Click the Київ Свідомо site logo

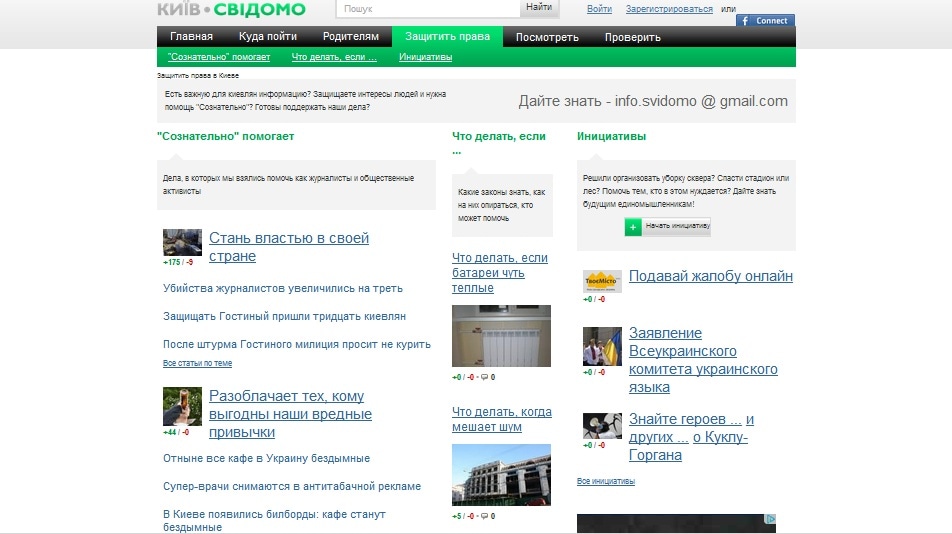pyautogui.click(x=231, y=9)
